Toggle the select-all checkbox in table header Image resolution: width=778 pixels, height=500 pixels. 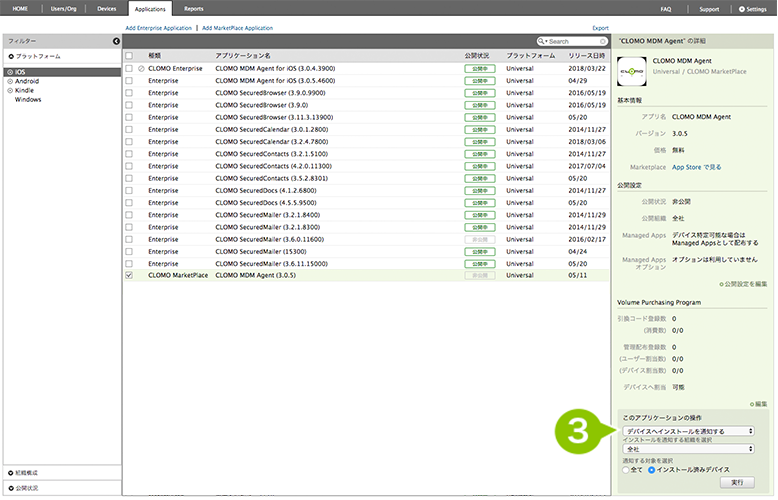pyautogui.click(x=129, y=56)
